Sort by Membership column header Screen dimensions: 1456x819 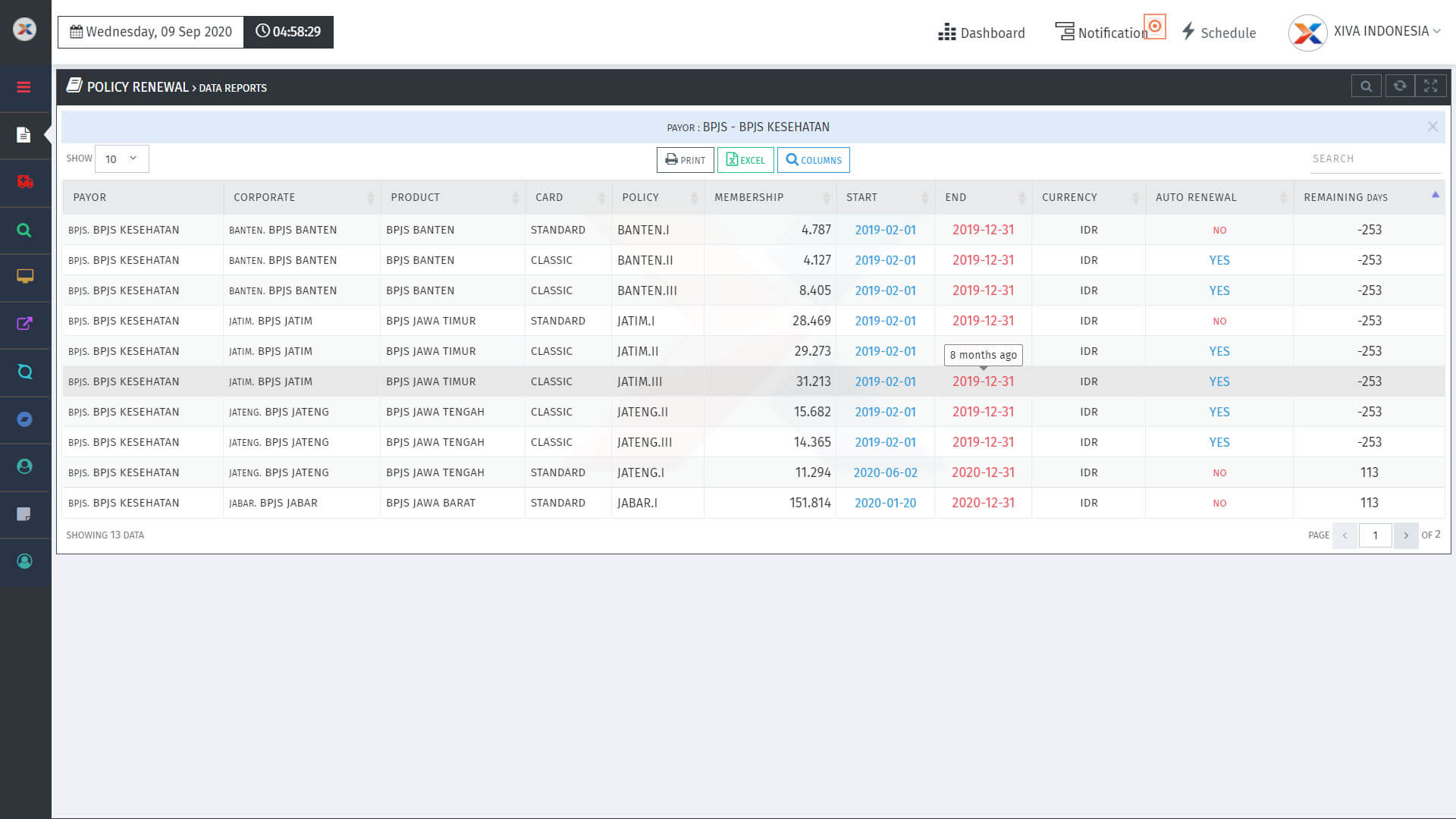pos(770,197)
